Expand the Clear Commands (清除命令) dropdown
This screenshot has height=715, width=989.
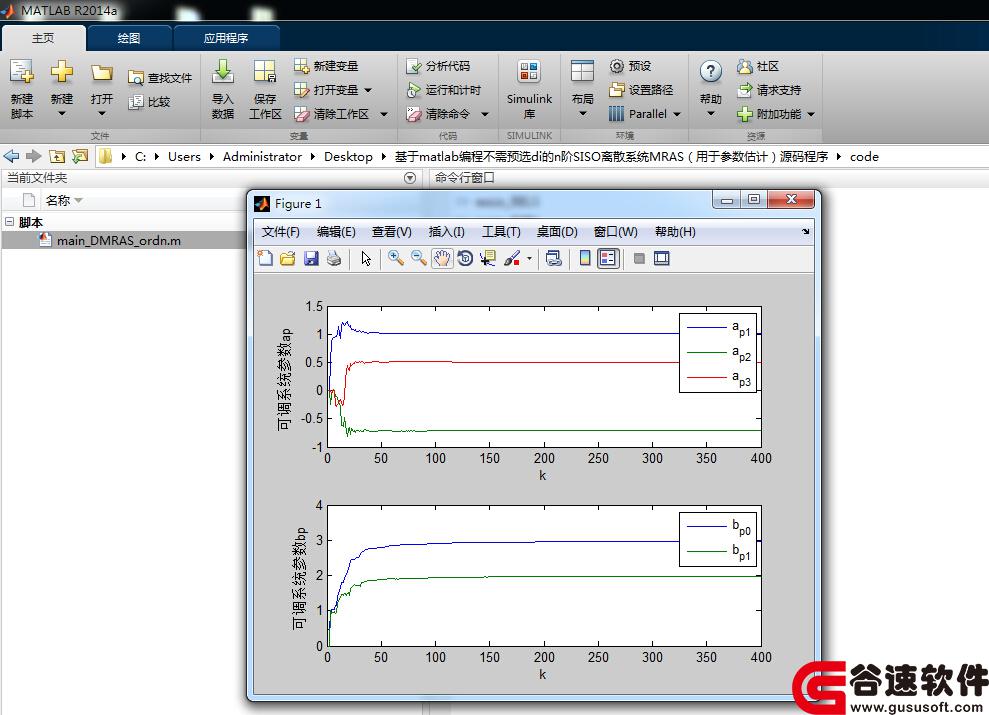click(485, 114)
